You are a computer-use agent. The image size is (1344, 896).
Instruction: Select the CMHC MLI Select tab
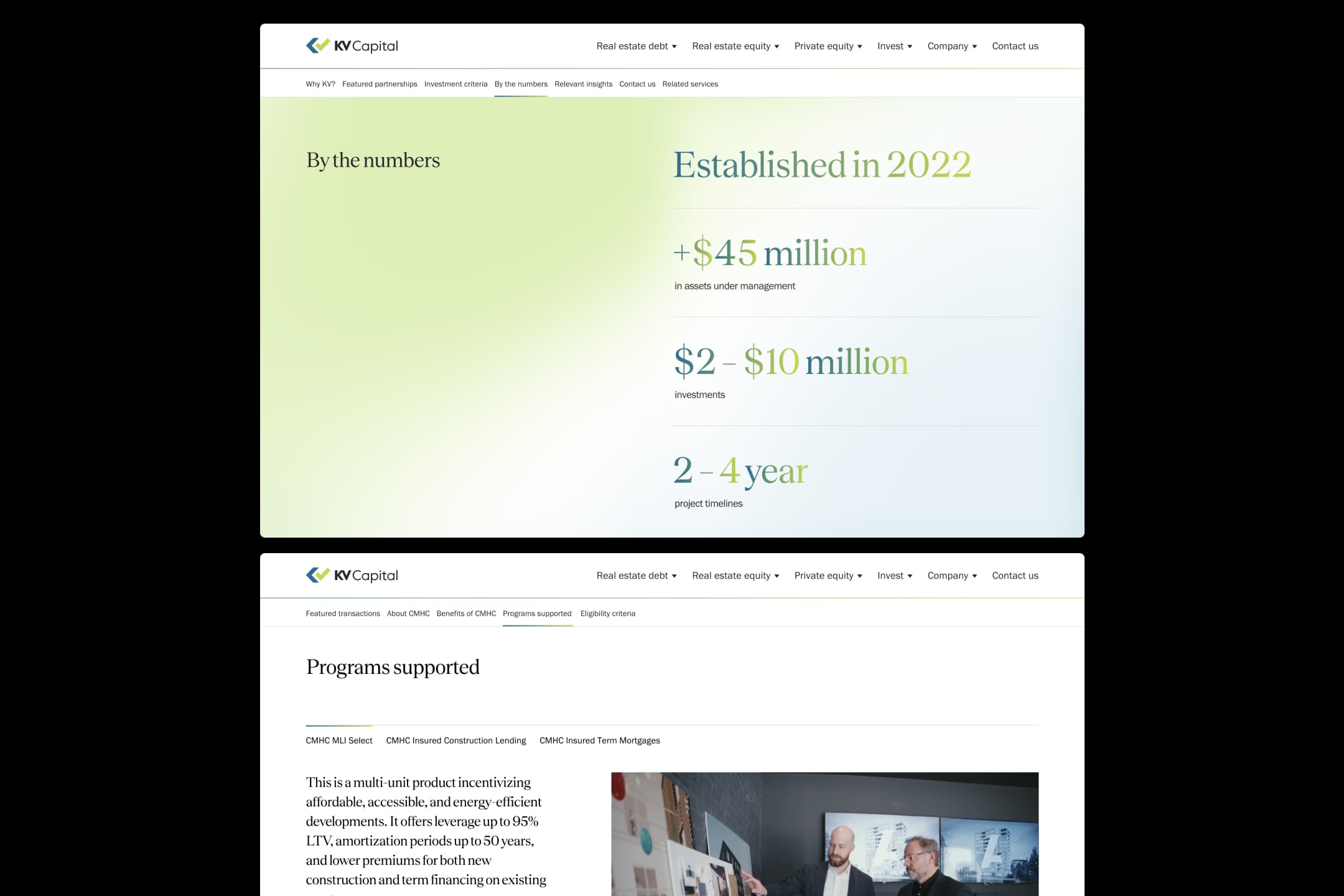tap(339, 740)
